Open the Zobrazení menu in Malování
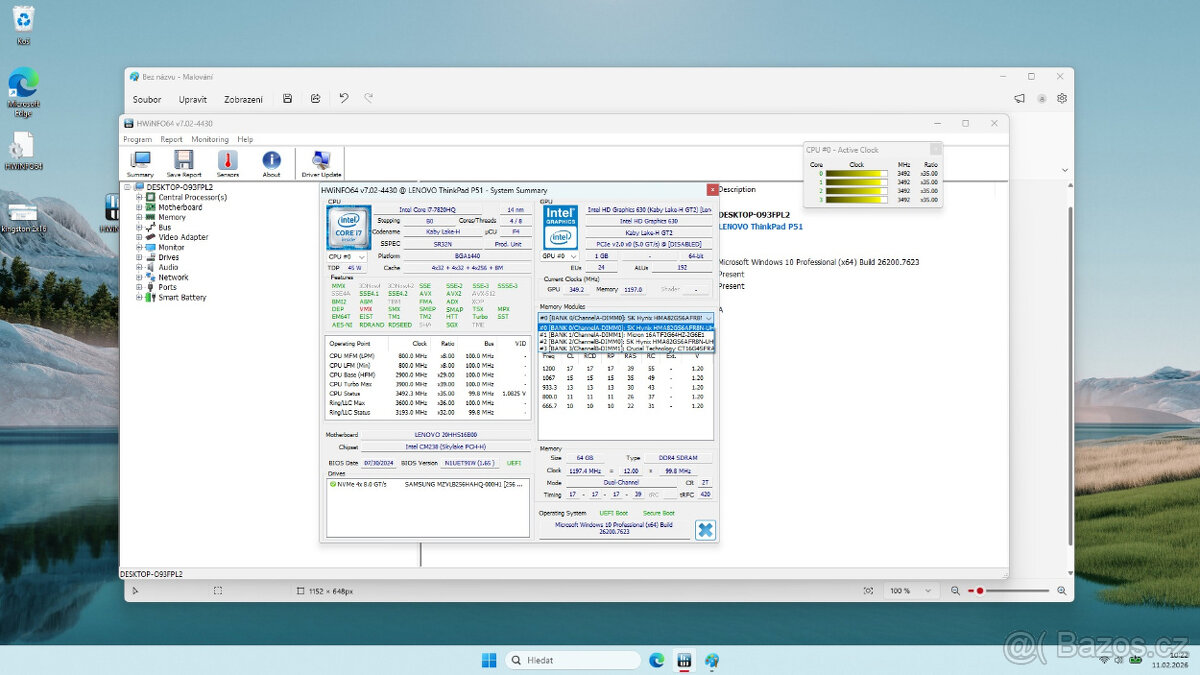1200x675 pixels. coord(244,99)
